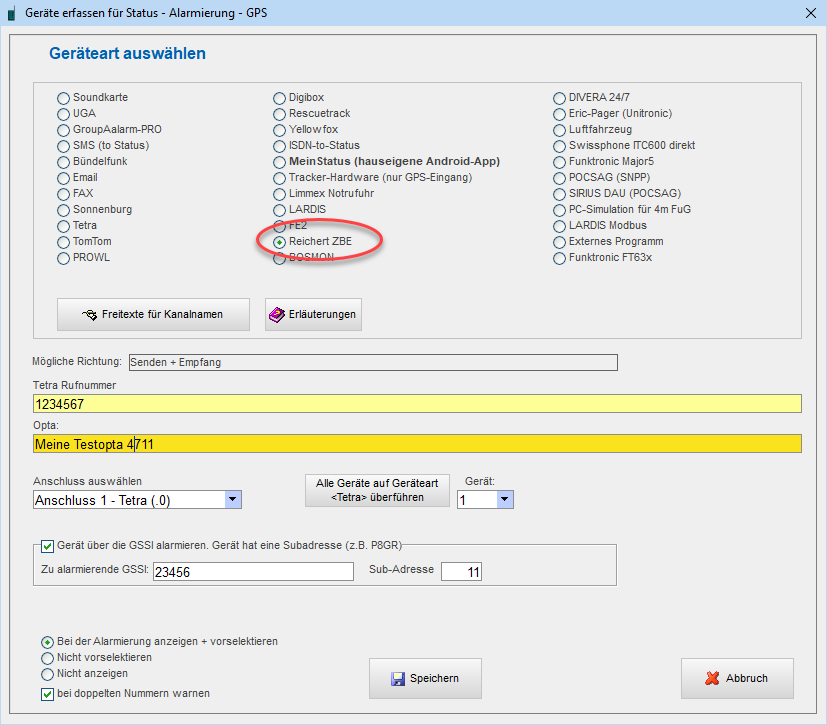Click the Freitexte für Kanalnamen hand icon
This screenshot has width=827, height=725.
coord(88,315)
